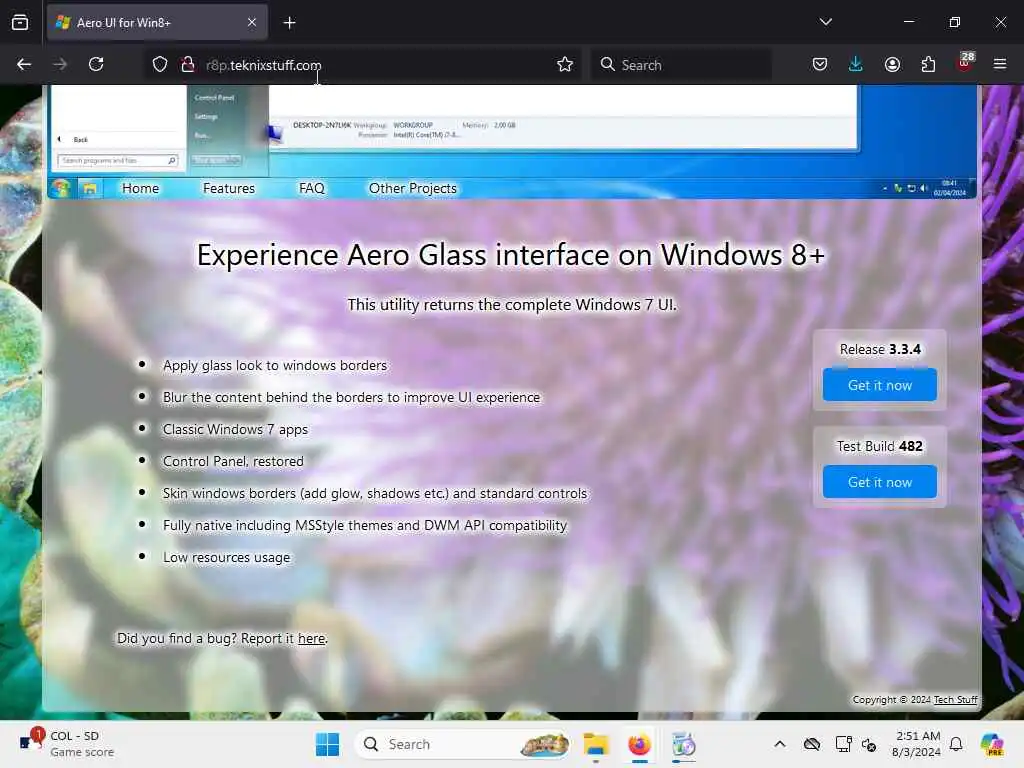Open the Firefox hamburger application menu

(1000, 64)
